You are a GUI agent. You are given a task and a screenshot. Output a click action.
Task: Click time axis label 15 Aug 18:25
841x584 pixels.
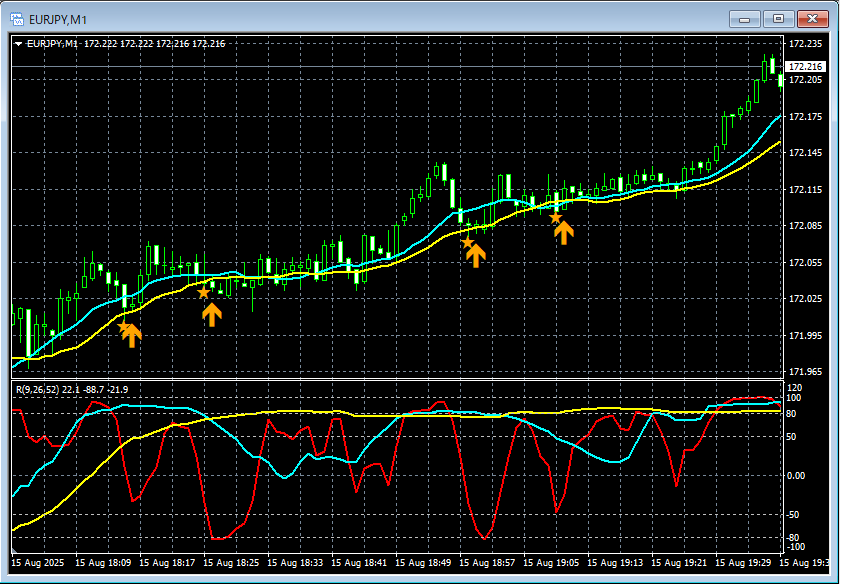(231, 563)
